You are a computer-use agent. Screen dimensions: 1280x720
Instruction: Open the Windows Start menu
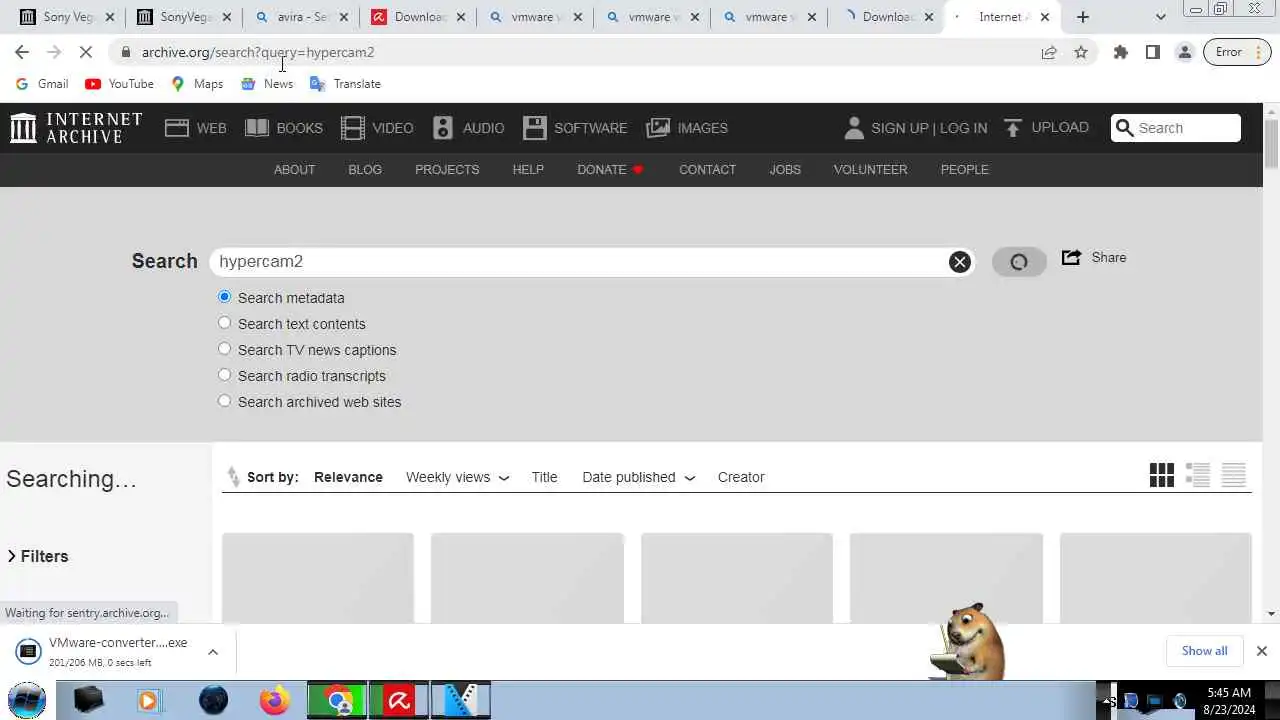coord(27,700)
